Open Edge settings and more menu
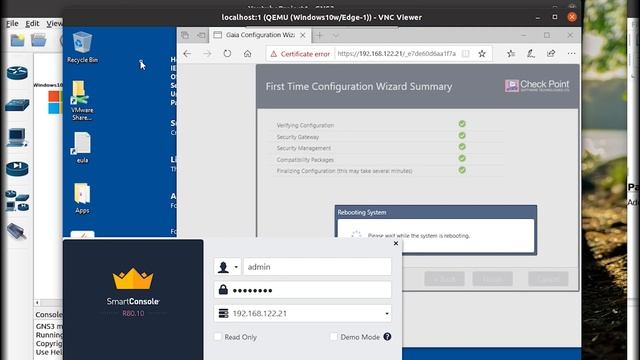The image size is (640, 360). (x=571, y=53)
